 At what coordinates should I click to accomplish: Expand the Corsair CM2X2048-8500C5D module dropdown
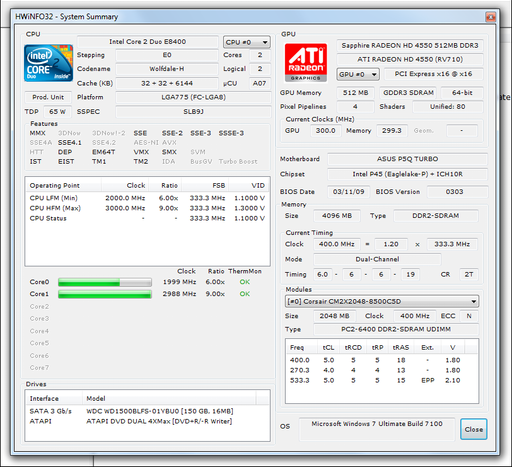[382, 301]
